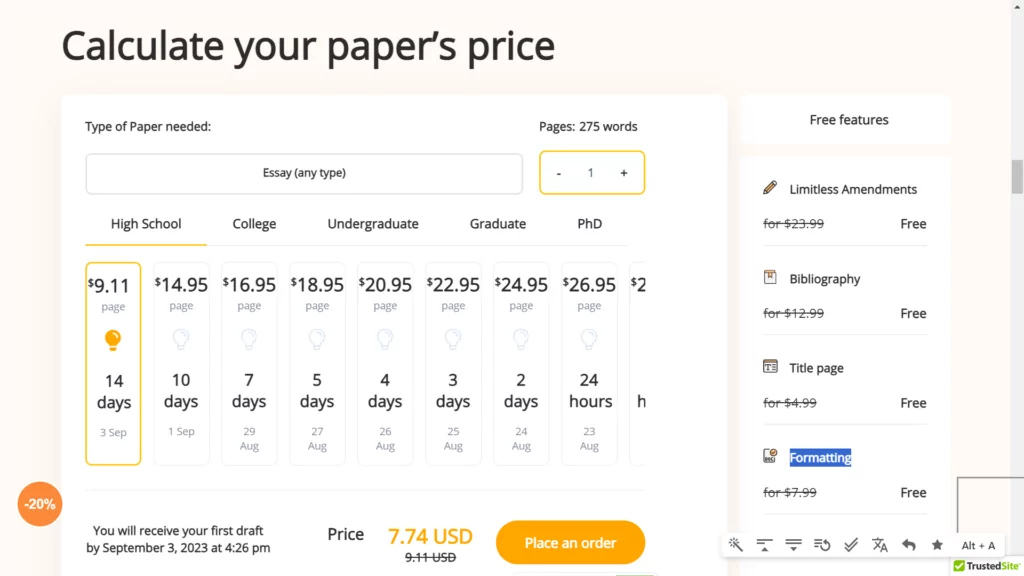Click the TrustedSite badge

(x=987, y=566)
